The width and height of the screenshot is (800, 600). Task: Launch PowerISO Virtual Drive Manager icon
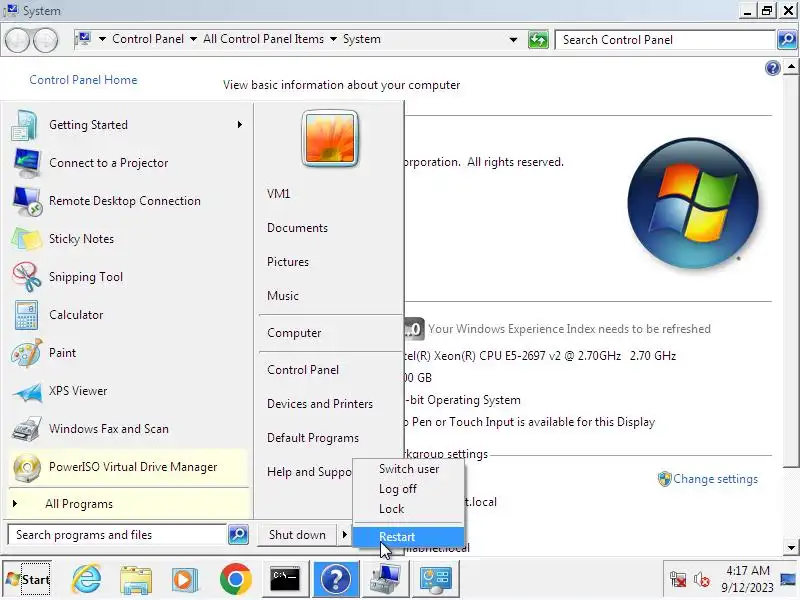[x=27, y=467]
